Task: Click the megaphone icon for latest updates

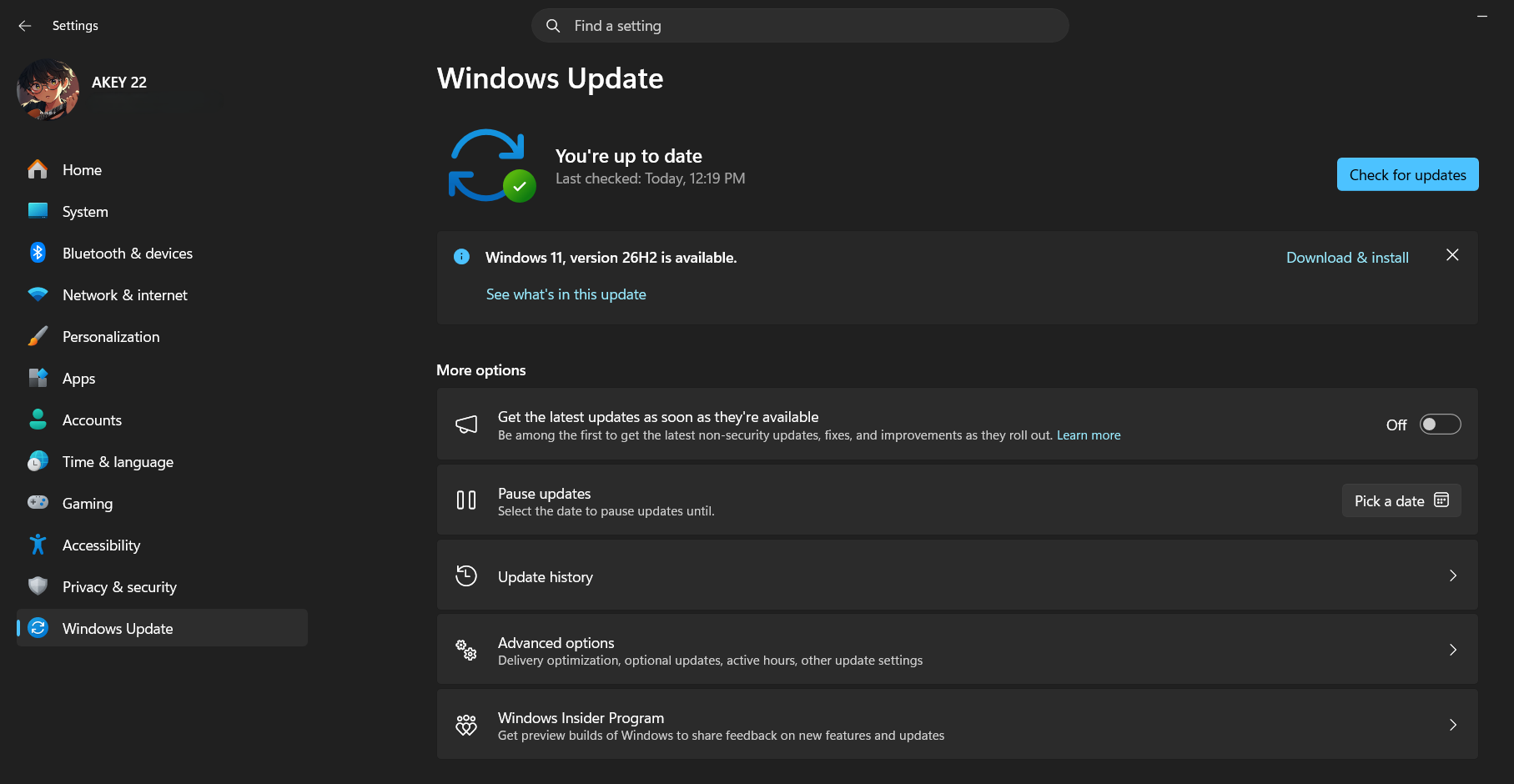Action: coord(466,425)
